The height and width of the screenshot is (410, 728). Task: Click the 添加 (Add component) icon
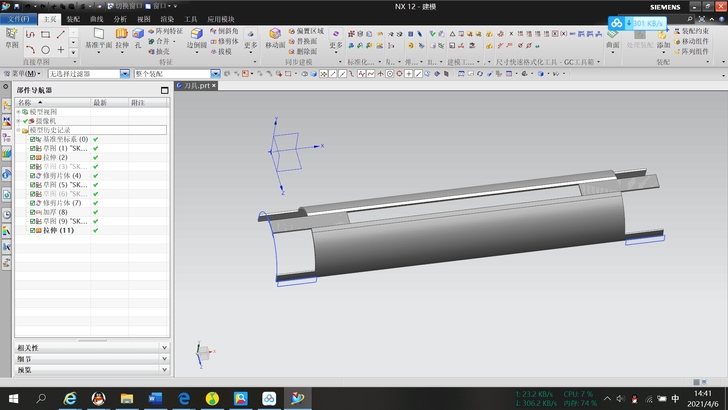pyautogui.click(x=663, y=38)
